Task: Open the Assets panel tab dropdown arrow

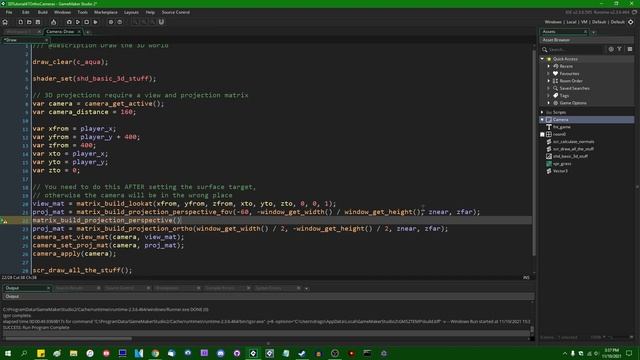Action: [x=593, y=32]
